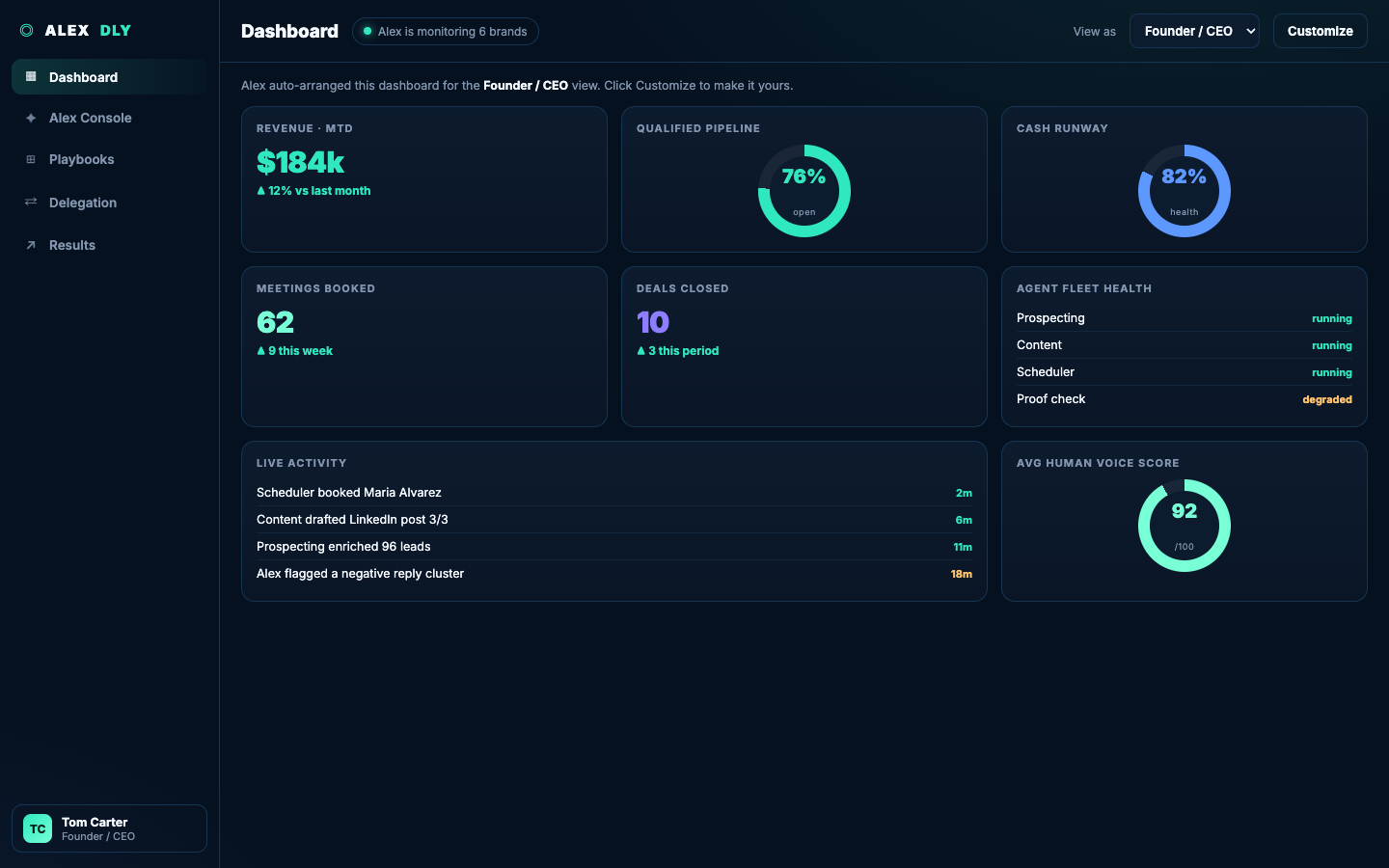Click the 11m timestamp in Live Activity
Viewport: 1389px width, 868px height.
point(963,547)
